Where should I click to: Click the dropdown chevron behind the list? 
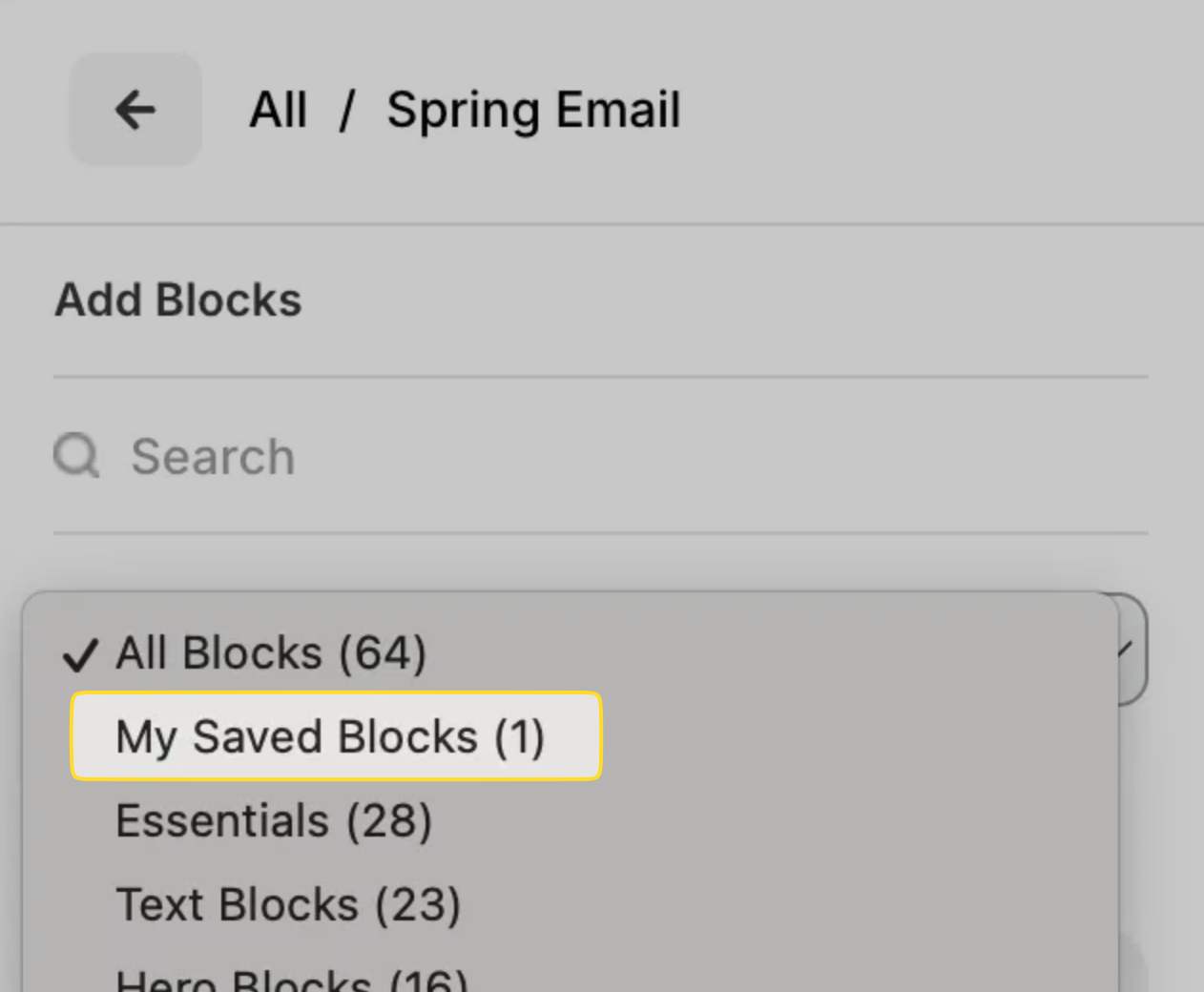[x=1126, y=650]
